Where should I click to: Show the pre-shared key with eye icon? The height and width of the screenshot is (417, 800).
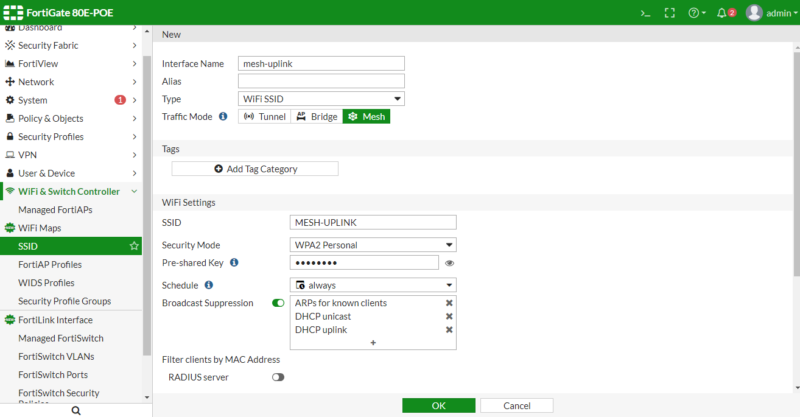click(450, 263)
